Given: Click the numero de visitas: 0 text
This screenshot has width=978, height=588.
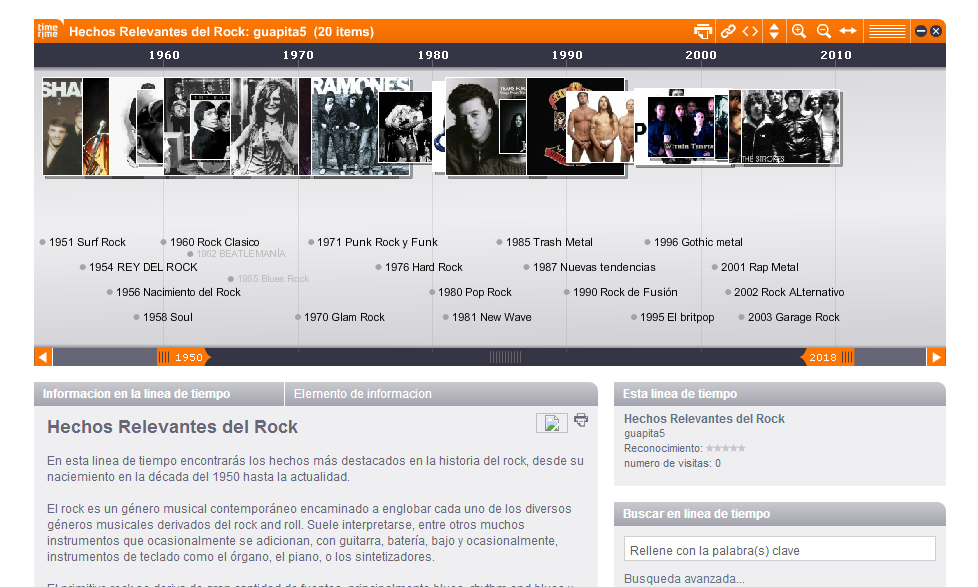Looking at the screenshot, I should [672, 463].
